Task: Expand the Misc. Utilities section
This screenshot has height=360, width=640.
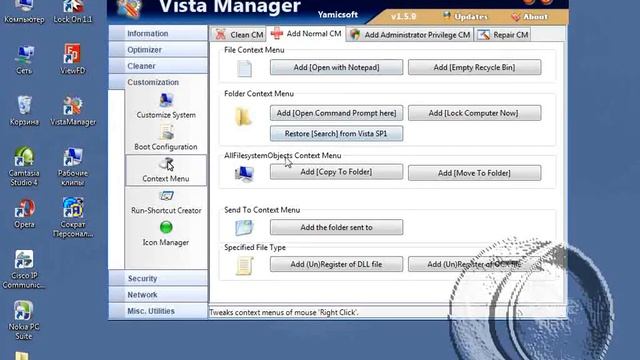Action: click(x=158, y=311)
